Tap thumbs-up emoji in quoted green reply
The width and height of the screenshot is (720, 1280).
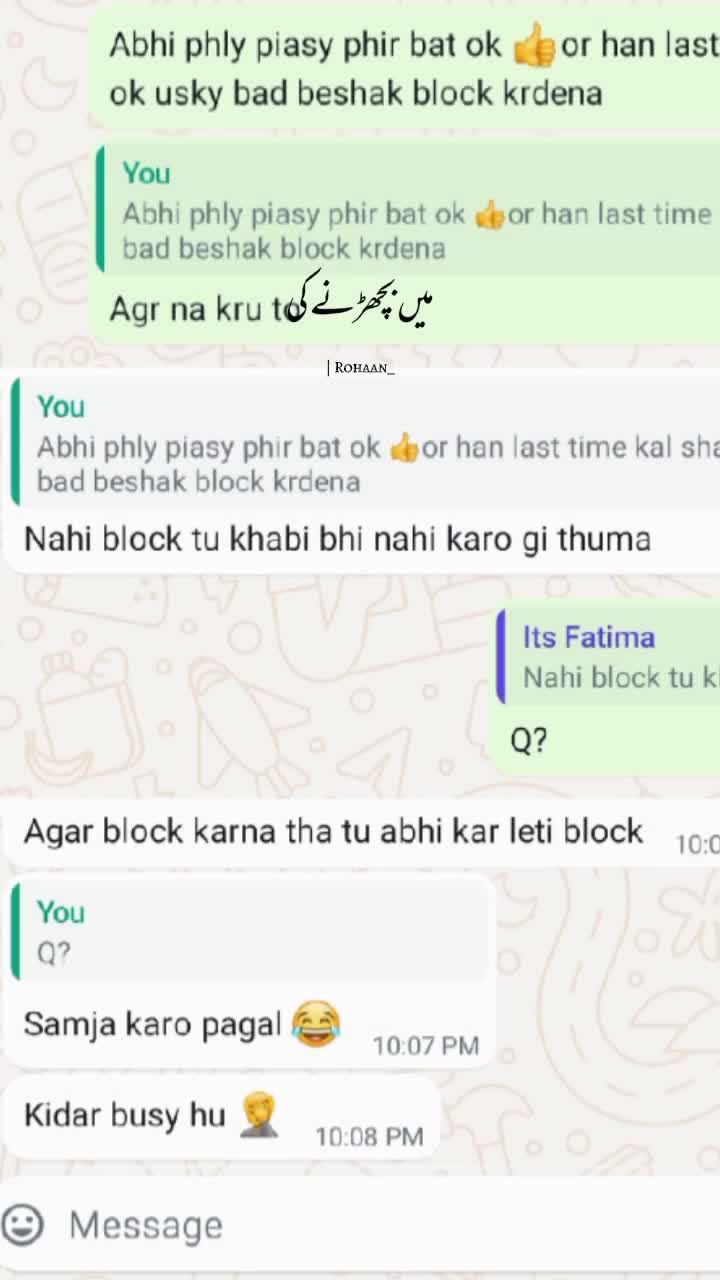(x=490, y=215)
